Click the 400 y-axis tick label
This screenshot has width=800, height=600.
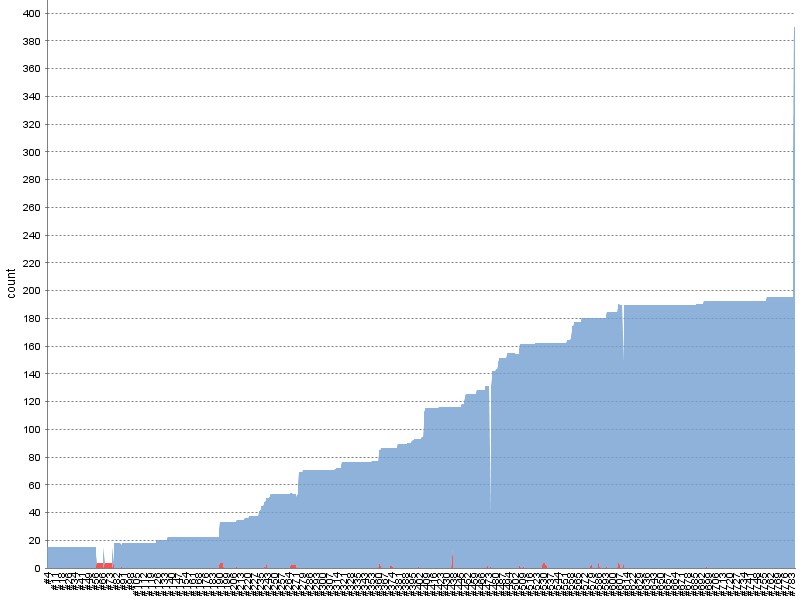click(31, 13)
